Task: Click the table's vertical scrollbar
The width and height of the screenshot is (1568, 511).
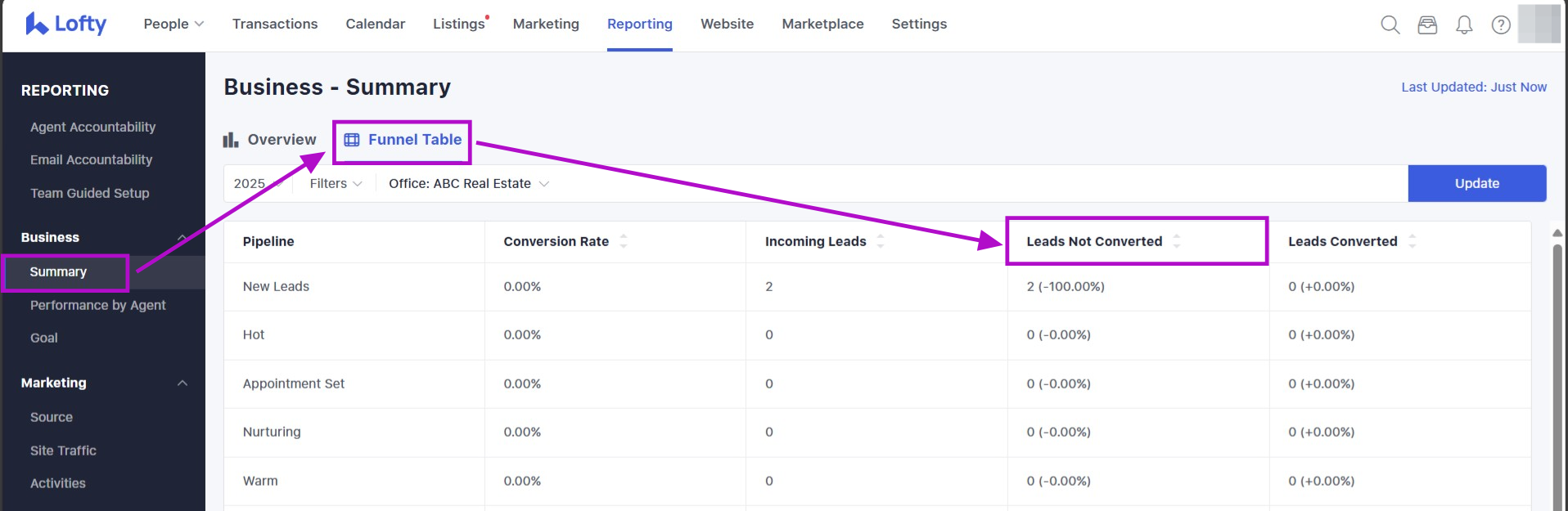Action: click(x=1557, y=368)
